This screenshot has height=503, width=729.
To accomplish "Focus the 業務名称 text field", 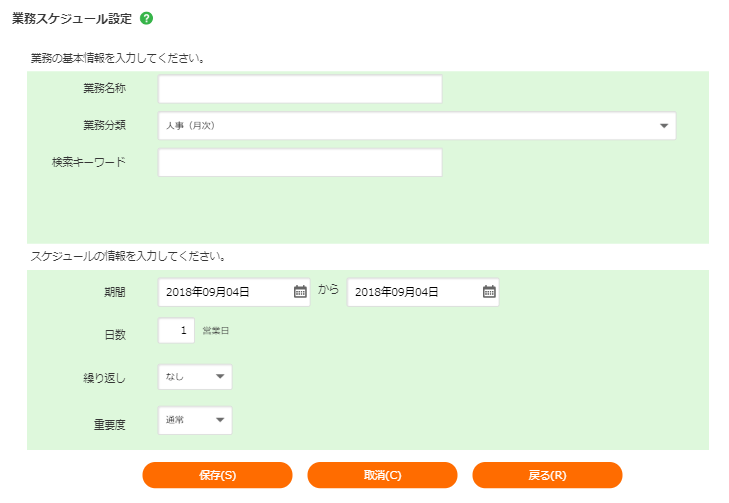I will pos(300,89).
